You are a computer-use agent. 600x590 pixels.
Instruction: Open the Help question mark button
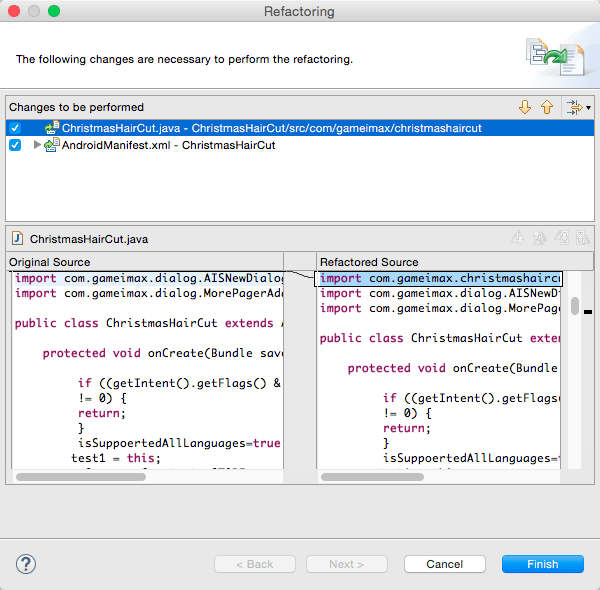[26, 564]
